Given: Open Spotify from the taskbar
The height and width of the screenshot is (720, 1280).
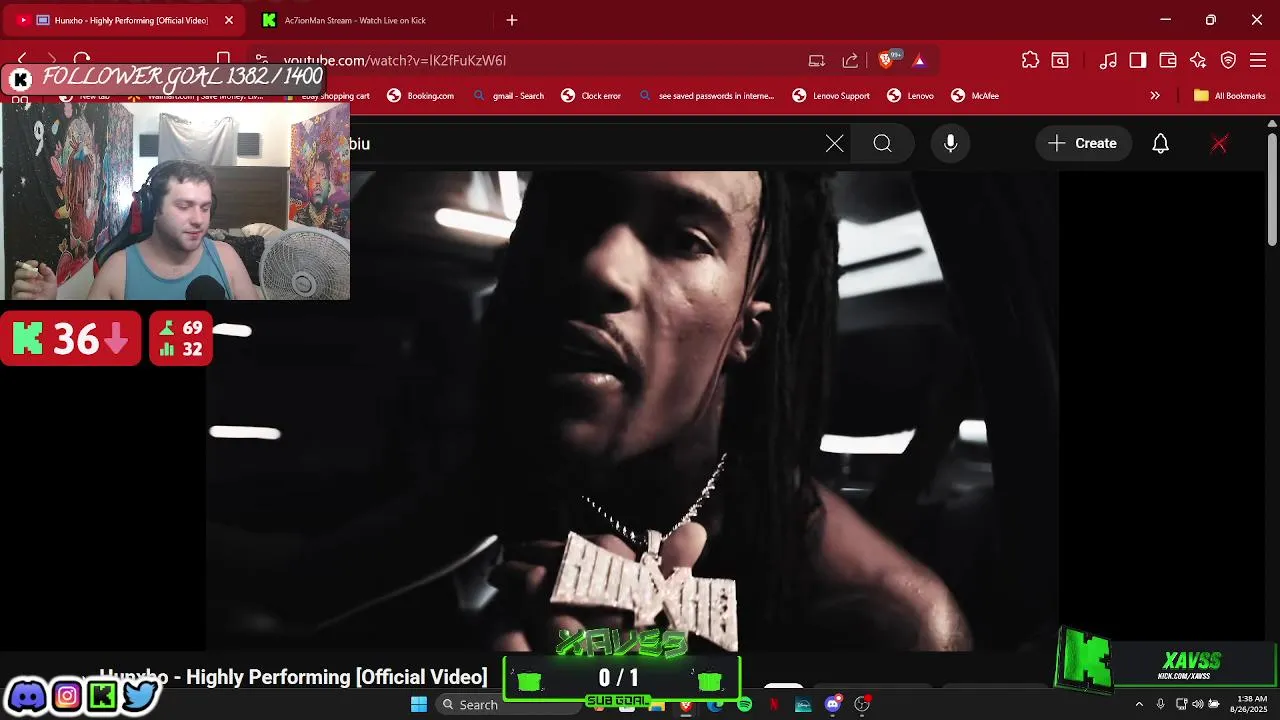Looking at the screenshot, I should click(744, 705).
